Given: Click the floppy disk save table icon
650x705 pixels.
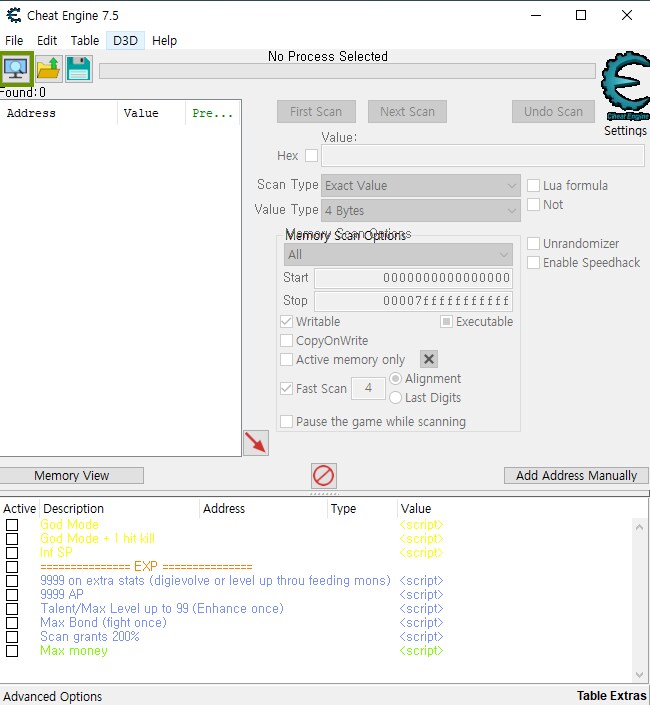Looking at the screenshot, I should (78, 69).
